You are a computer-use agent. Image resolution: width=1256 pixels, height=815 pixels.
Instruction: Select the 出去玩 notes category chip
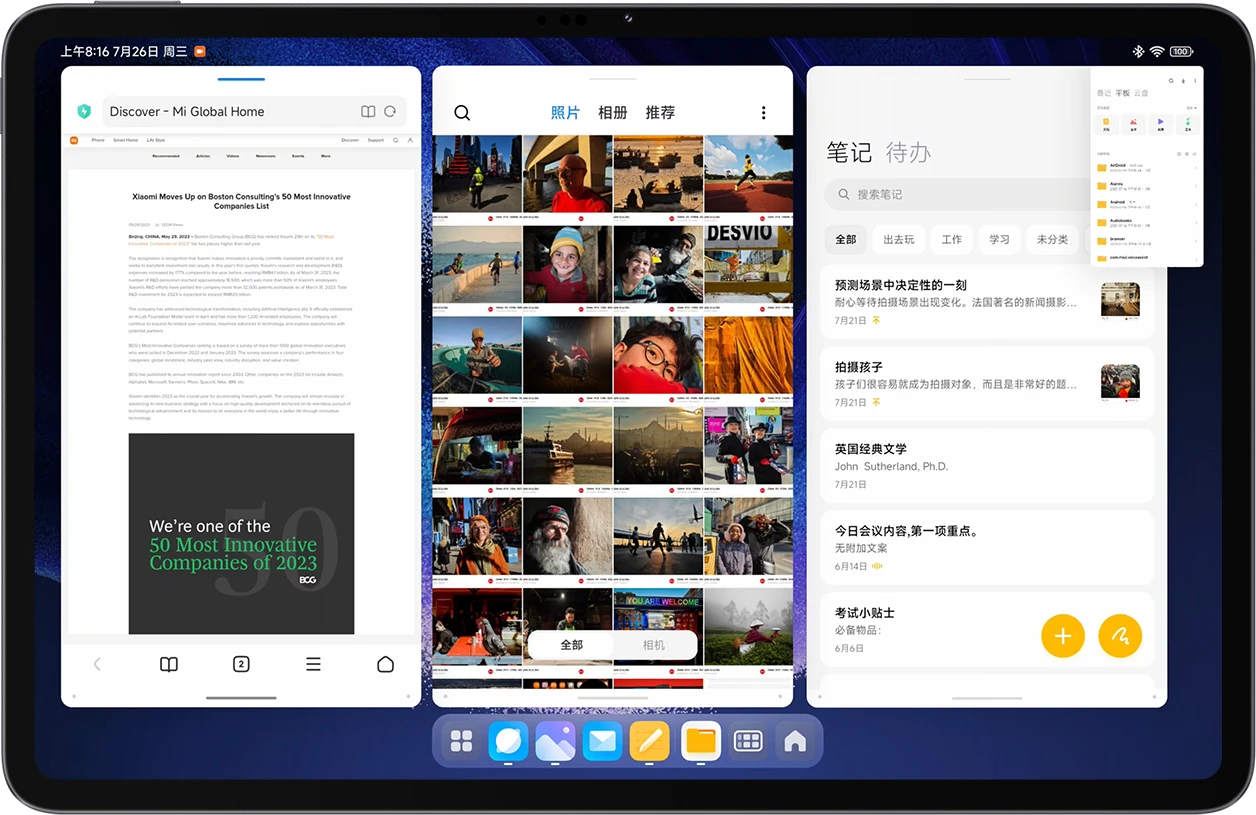tap(899, 240)
